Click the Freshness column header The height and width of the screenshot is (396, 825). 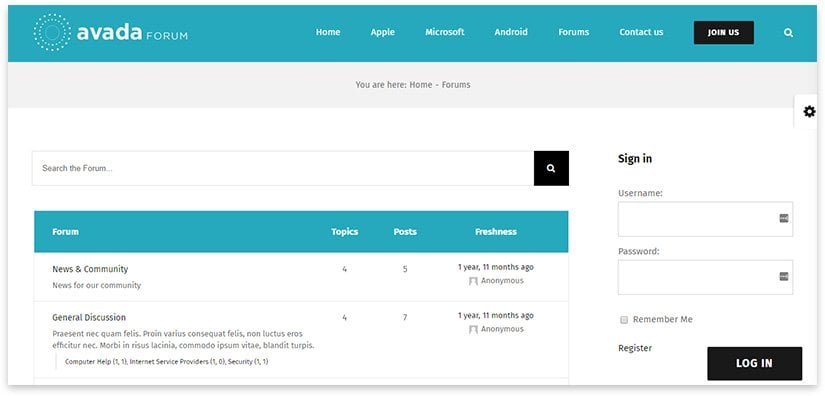[496, 231]
